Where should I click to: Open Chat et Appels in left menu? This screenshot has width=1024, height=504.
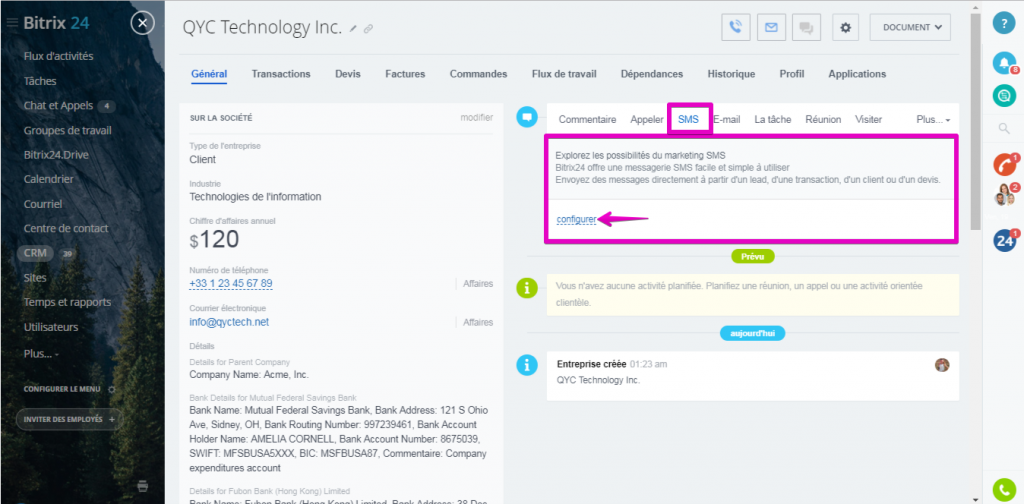coord(59,106)
